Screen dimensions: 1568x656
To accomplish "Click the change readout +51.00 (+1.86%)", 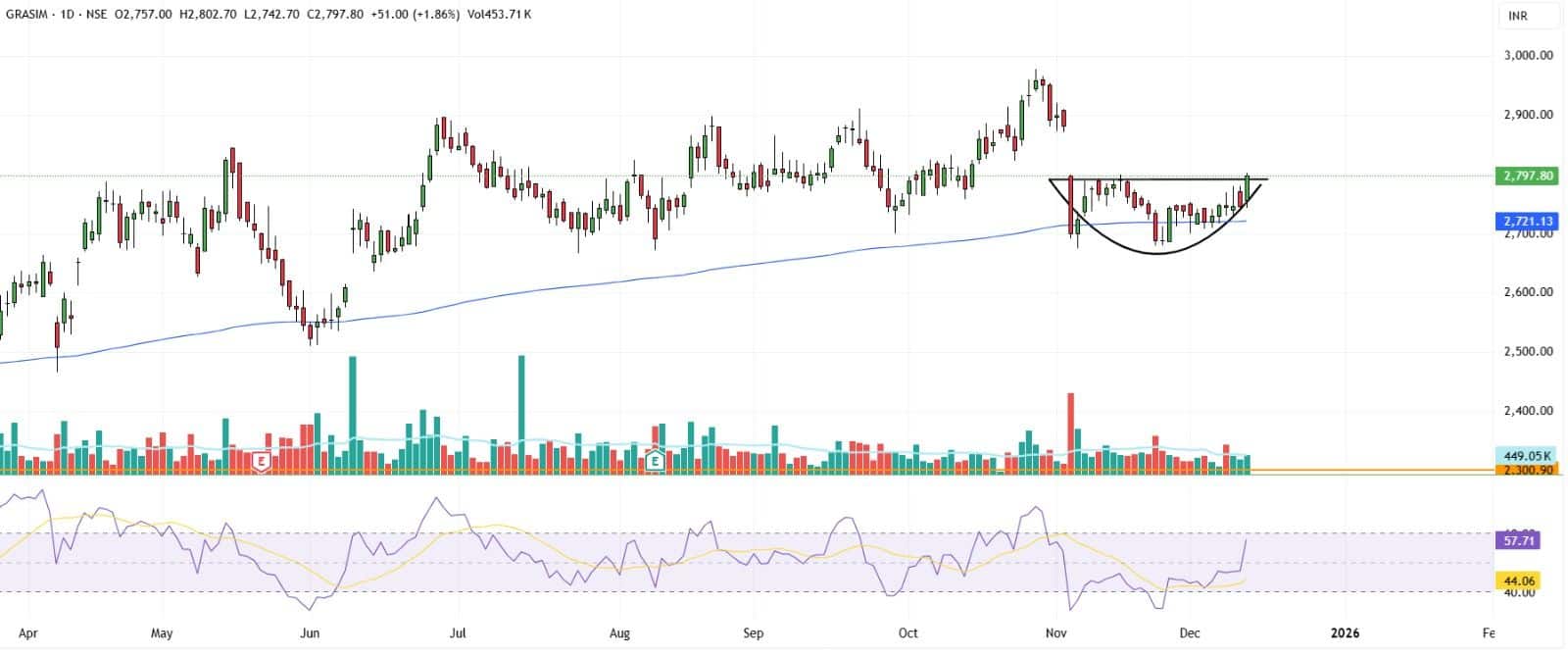I will (x=416, y=15).
